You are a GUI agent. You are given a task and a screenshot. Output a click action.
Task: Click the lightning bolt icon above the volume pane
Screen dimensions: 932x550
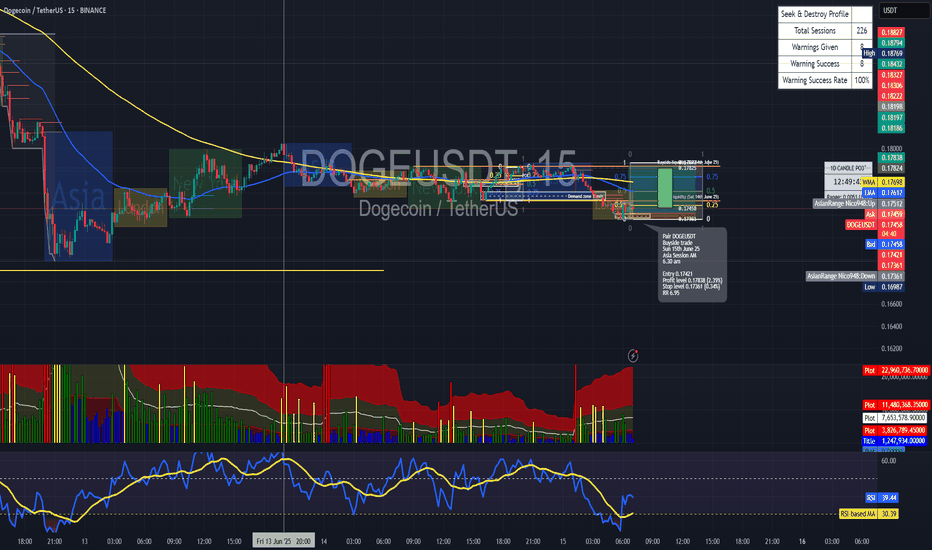(x=633, y=356)
